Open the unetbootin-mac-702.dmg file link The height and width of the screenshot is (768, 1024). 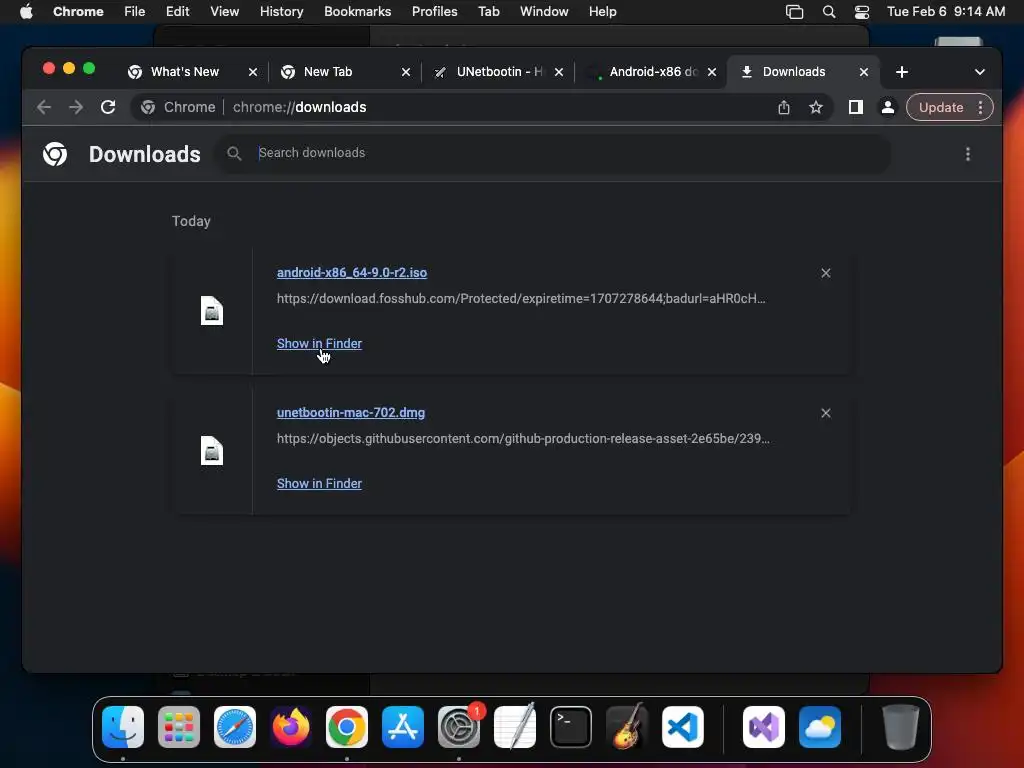click(351, 413)
